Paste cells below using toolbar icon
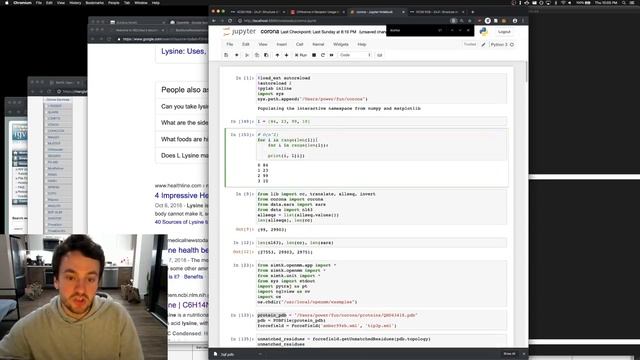 point(266,55)
